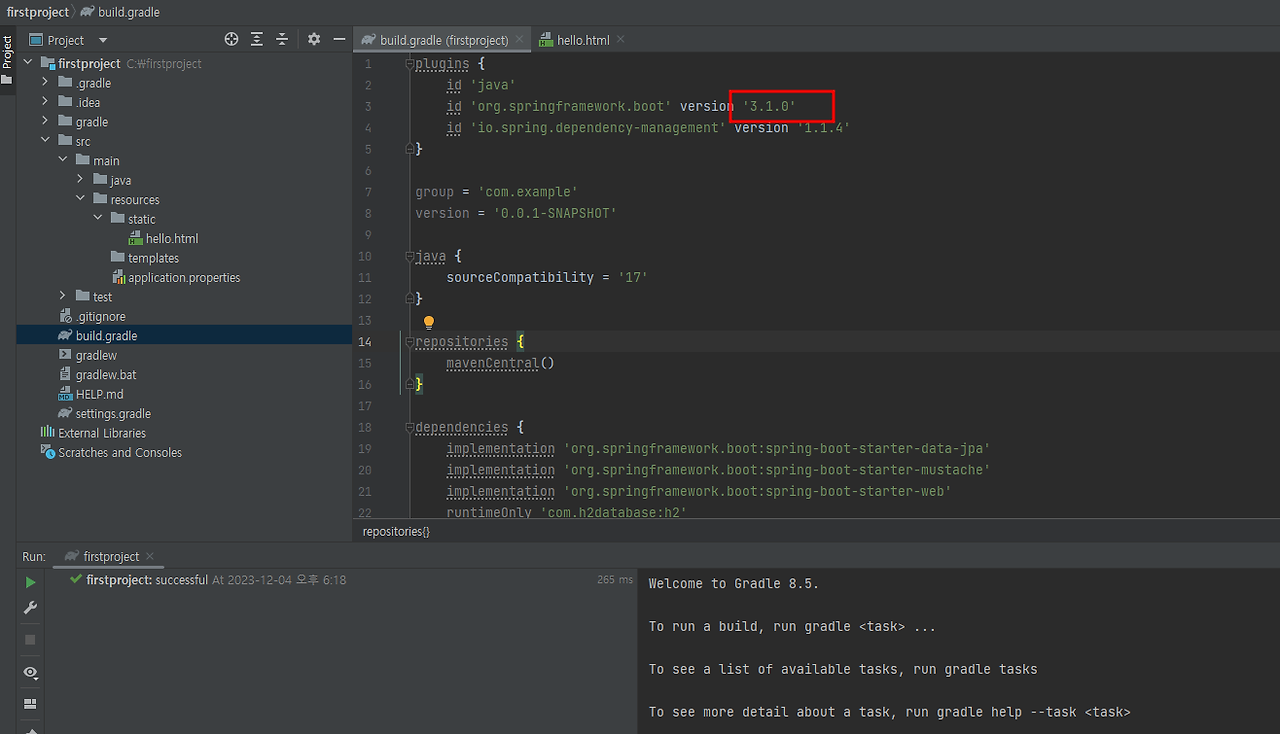
Task: Collapse the resources folder arrow
Action: click(x=80, y=199)
